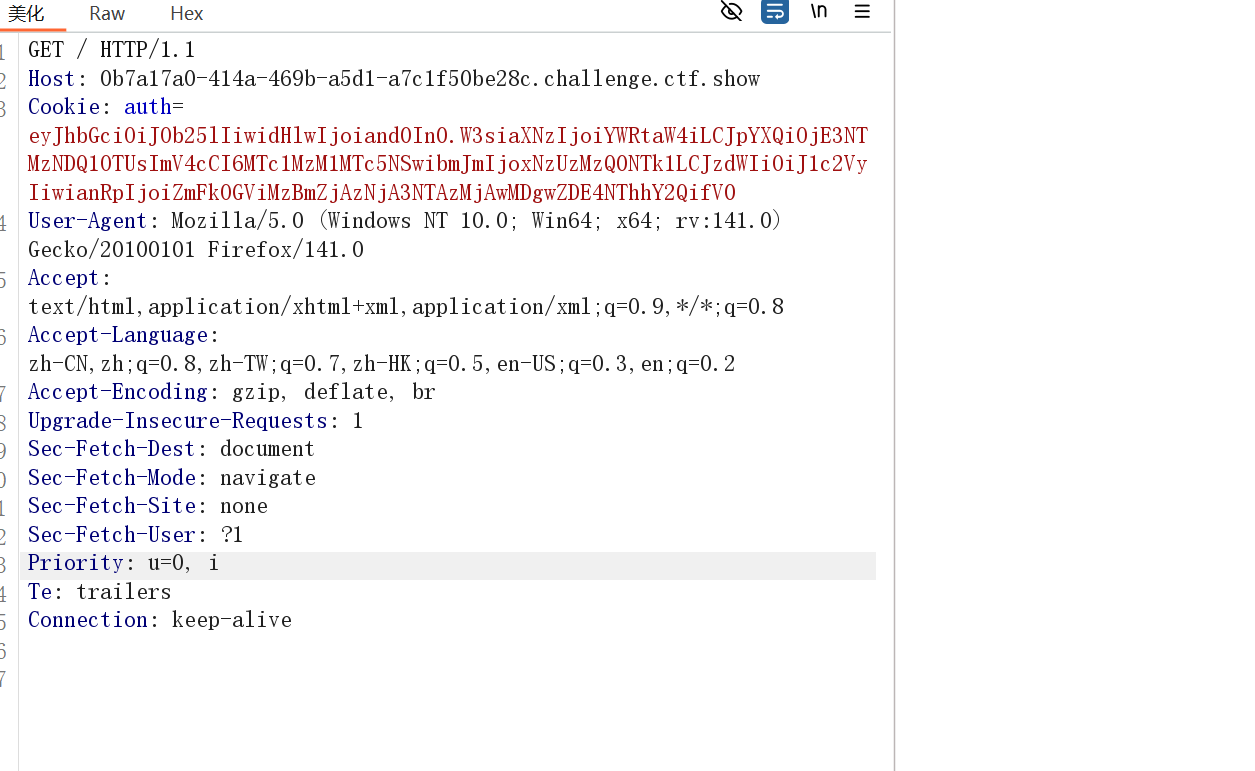Click the Connection: keep-alive line
This screenshot has width=1255, height=771.
pyautogui.click(x=159, y=619)
